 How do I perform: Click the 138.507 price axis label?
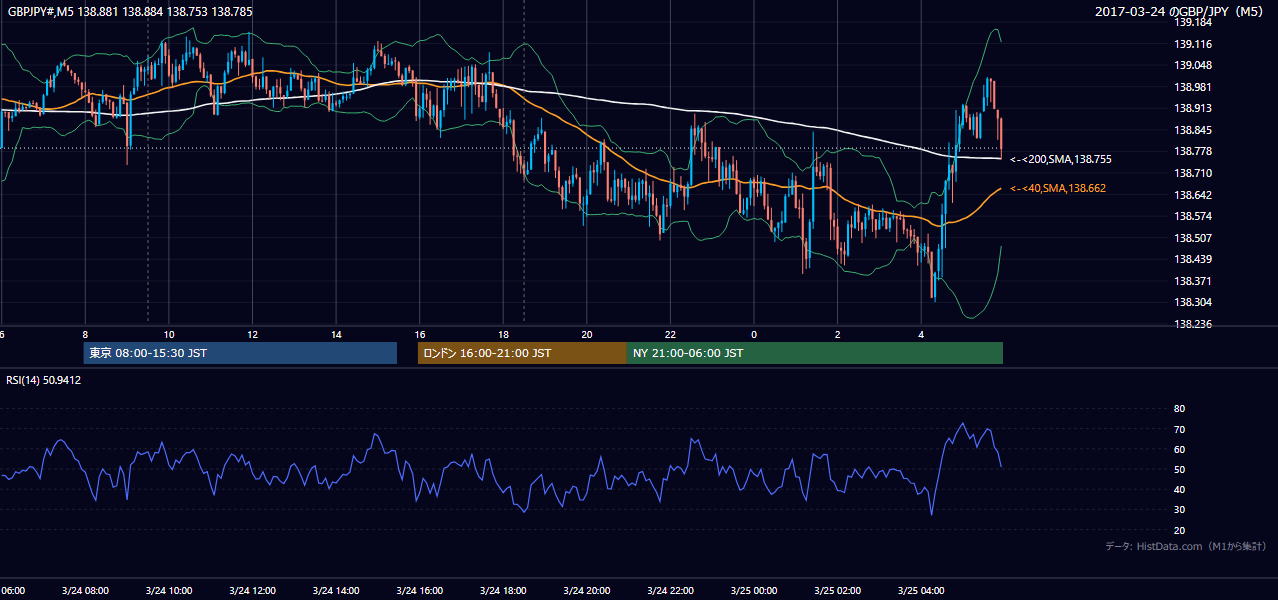[x=1193, y=238]
